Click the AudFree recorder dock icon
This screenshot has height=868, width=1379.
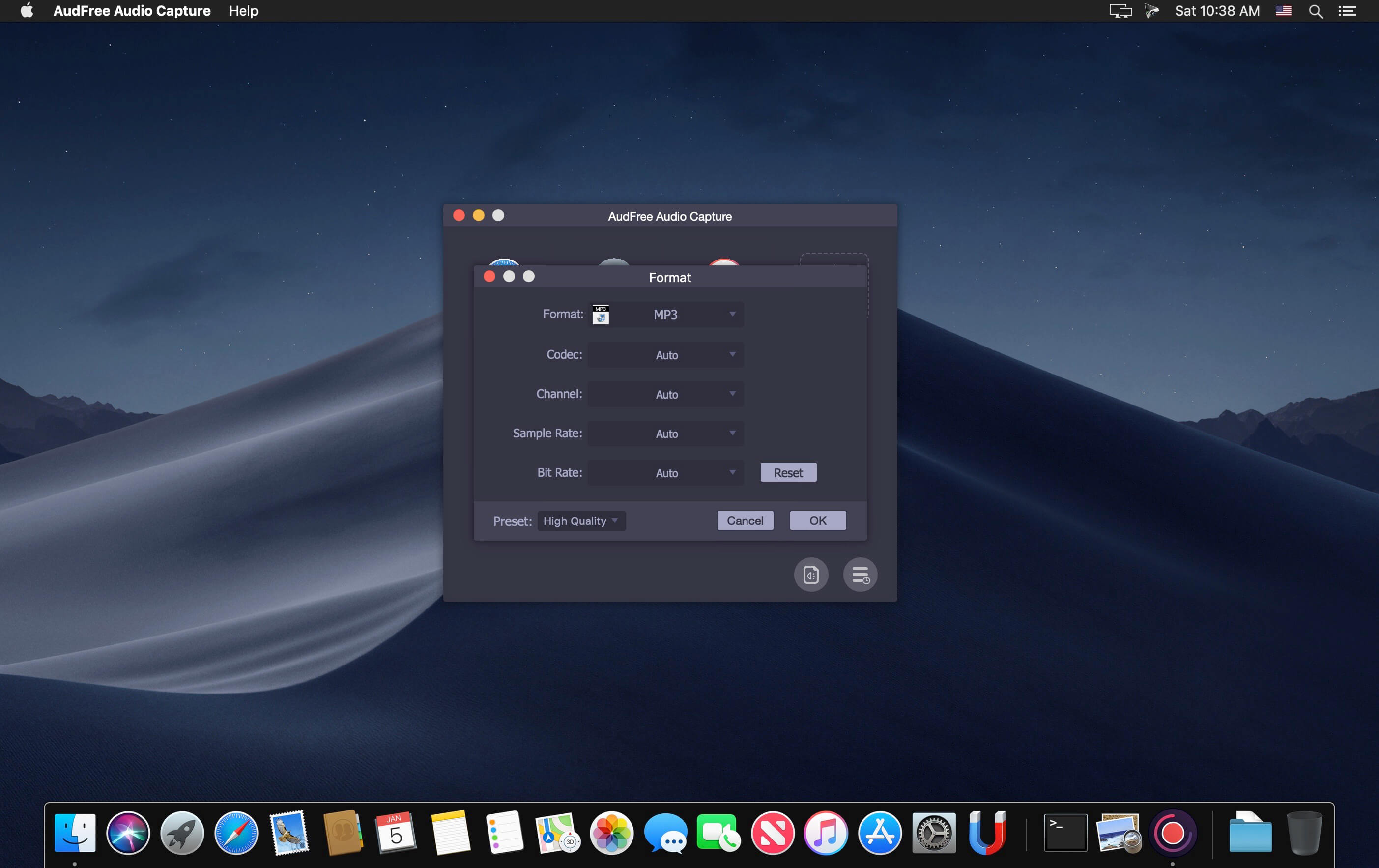(x=1172, y=833)
